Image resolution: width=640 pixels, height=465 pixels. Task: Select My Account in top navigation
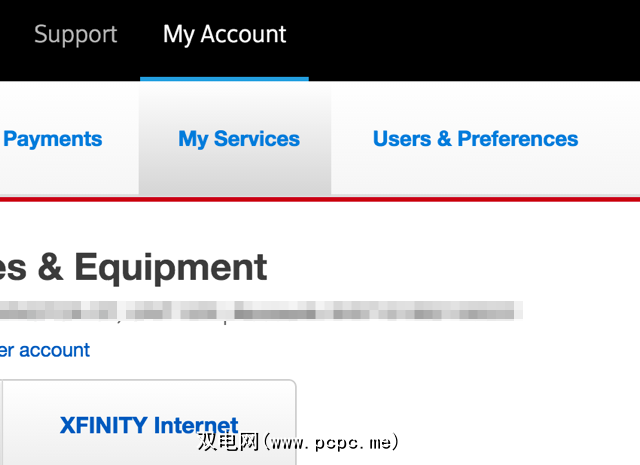(224, 35)
